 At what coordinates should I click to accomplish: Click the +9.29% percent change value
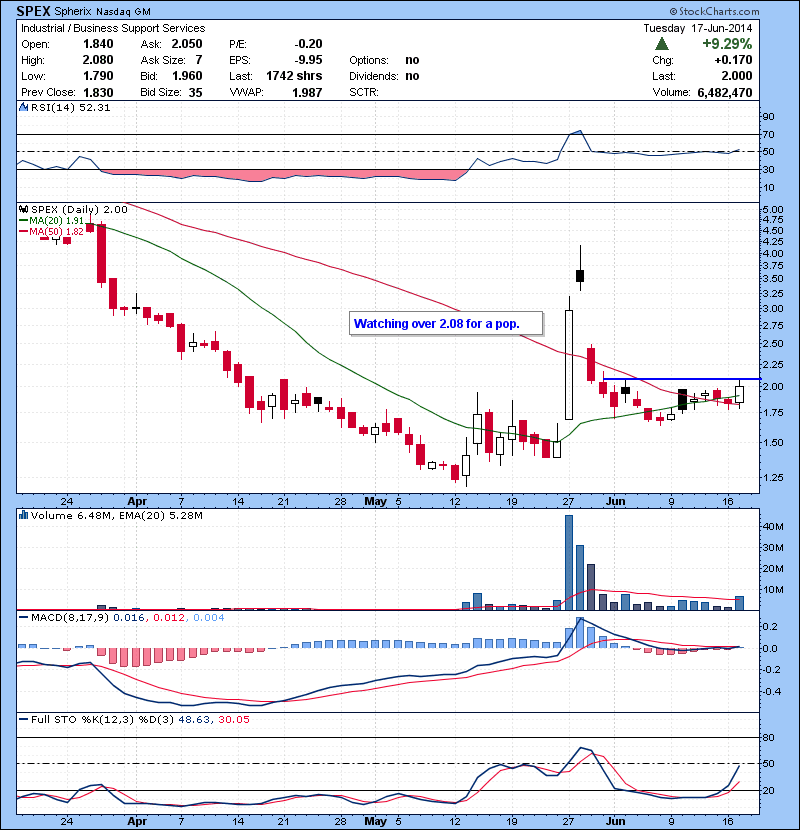[727, 45]
